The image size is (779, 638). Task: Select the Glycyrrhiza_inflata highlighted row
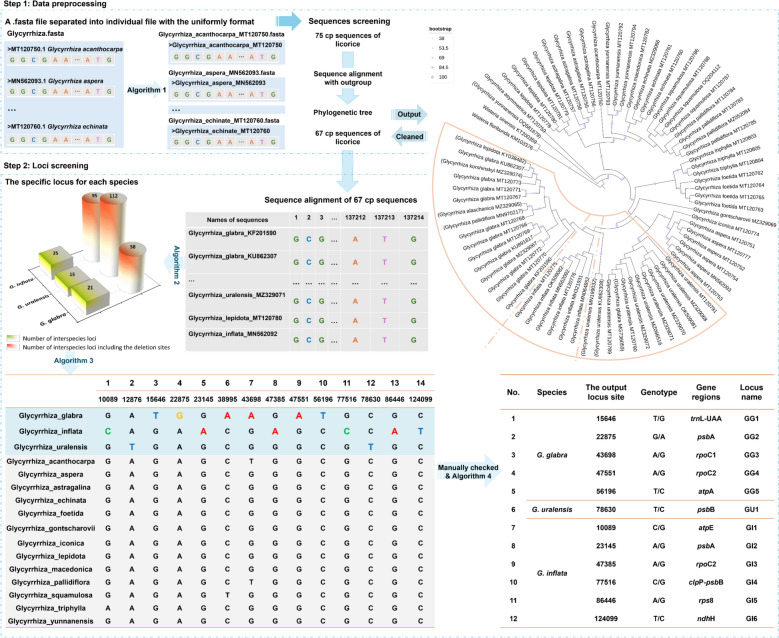[220, 431]
